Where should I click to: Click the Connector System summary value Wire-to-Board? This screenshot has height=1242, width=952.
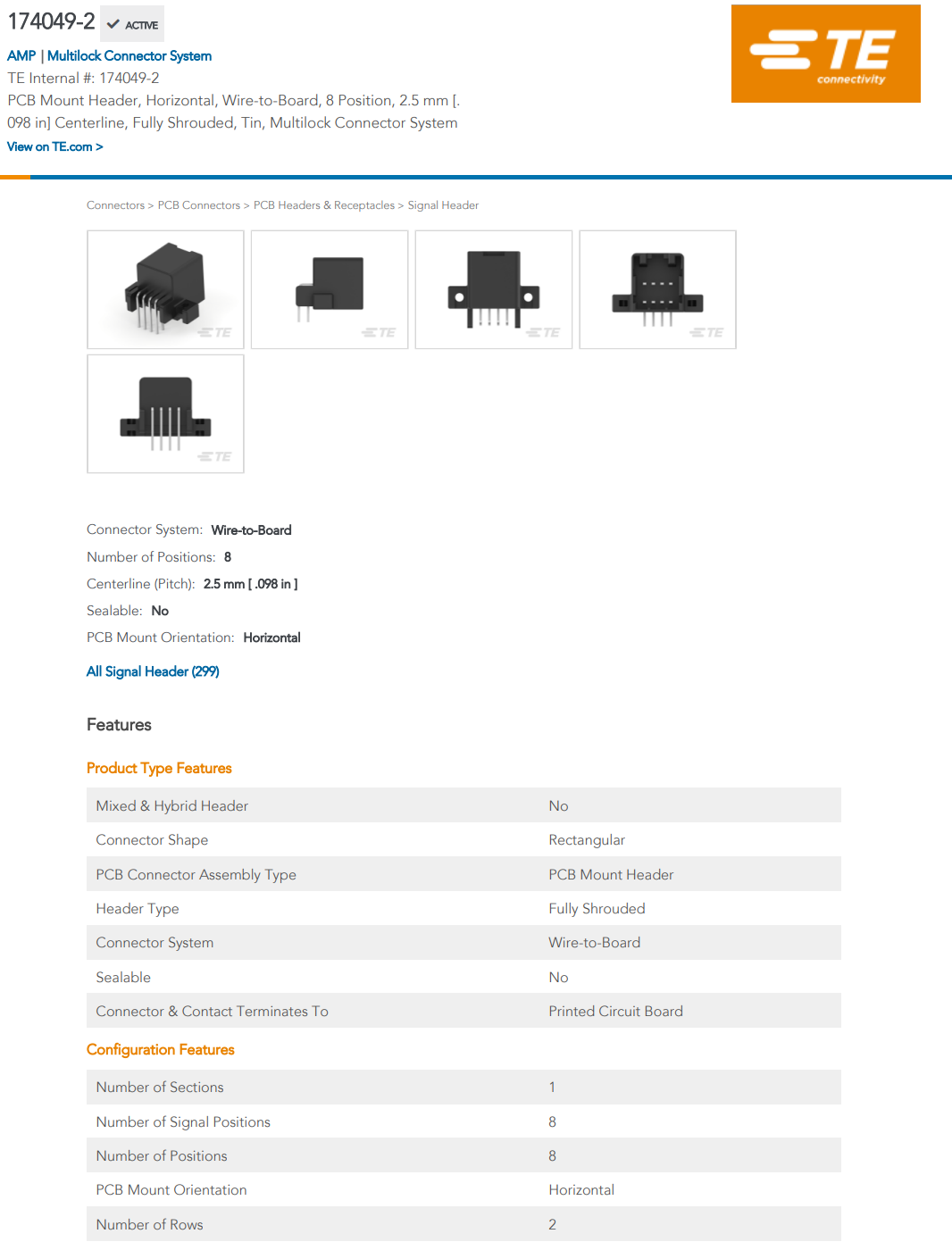252,530
